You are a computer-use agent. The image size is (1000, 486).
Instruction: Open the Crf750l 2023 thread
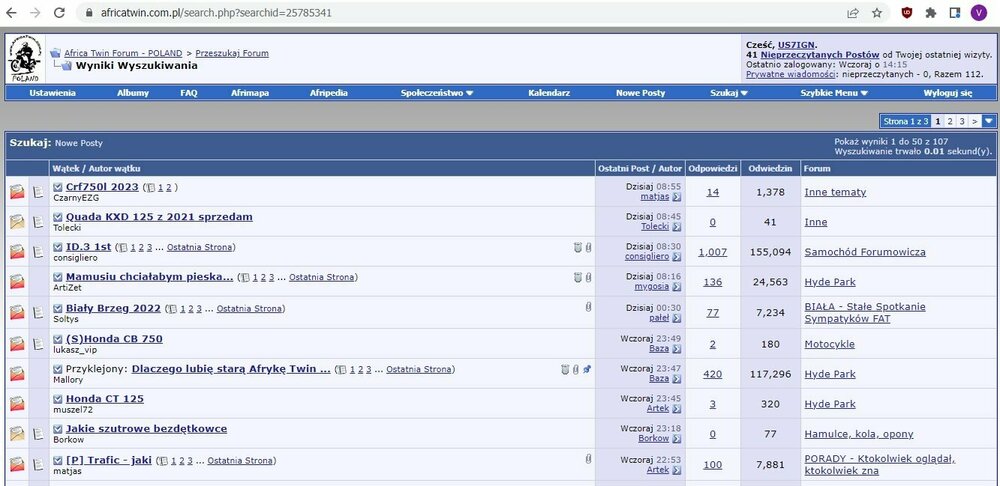tap(102, 187)
